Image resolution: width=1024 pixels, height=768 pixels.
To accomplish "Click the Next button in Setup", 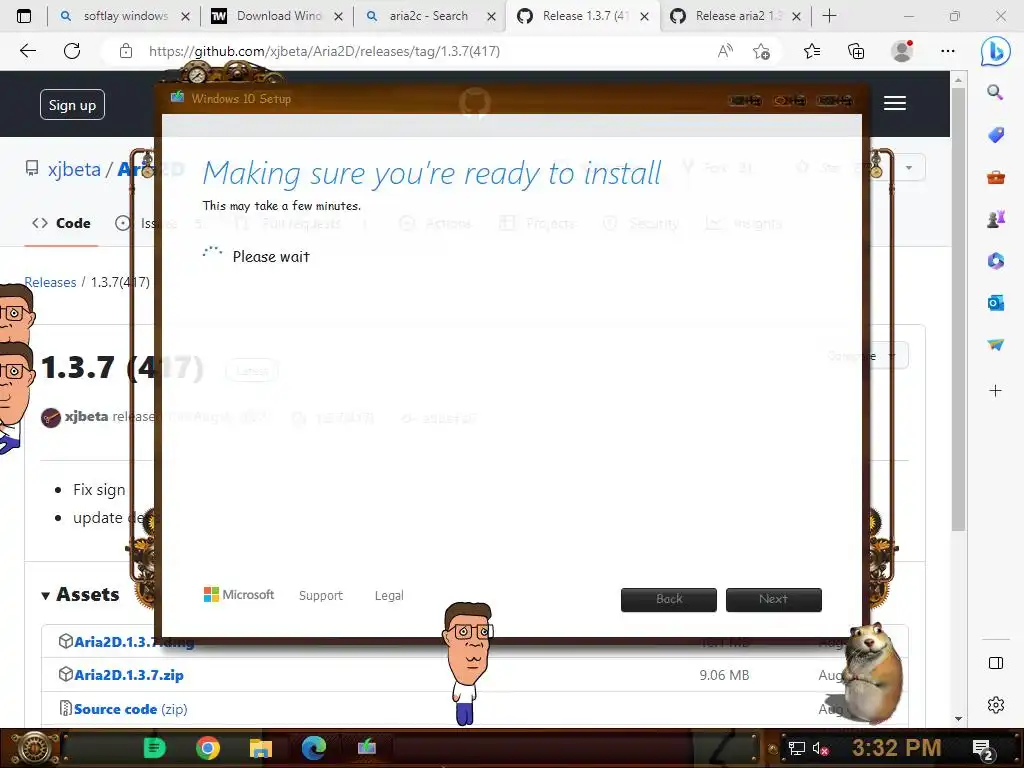I will pyautogui.click(x=773, y=600).
